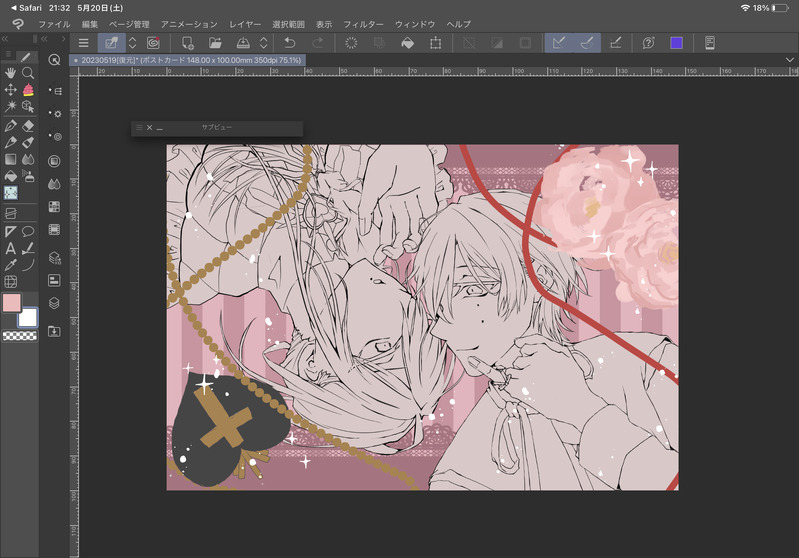Image resolution: width=799 pixels, height=558 pixels.
Task: Select the Blend (droplets) tool in tool palette
Action: pyautogui.click(x=28, y=160)
